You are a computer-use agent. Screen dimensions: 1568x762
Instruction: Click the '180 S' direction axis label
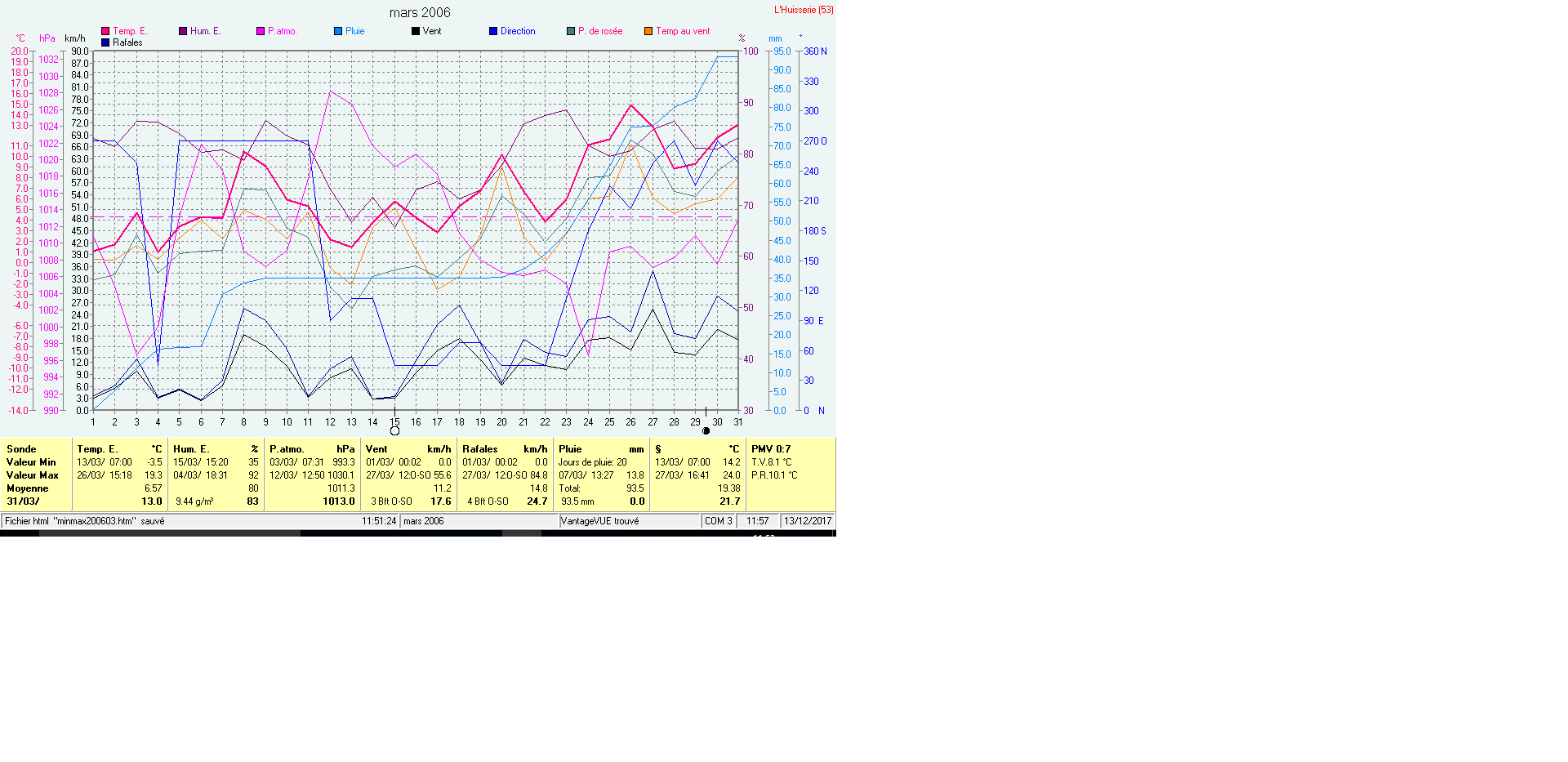815,231
